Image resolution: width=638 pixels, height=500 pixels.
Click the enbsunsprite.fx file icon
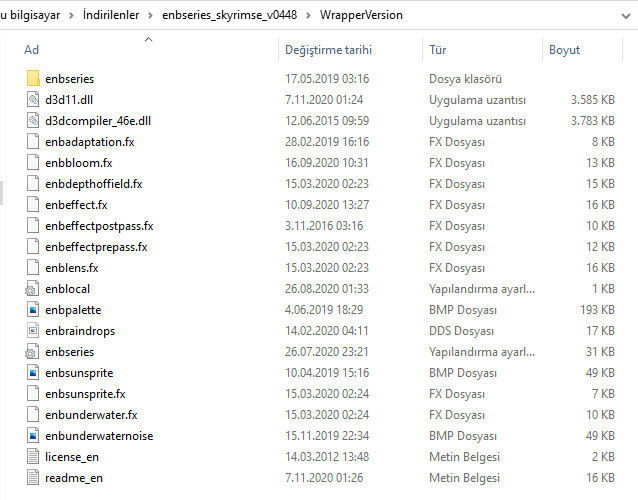[x=33, y=394]
